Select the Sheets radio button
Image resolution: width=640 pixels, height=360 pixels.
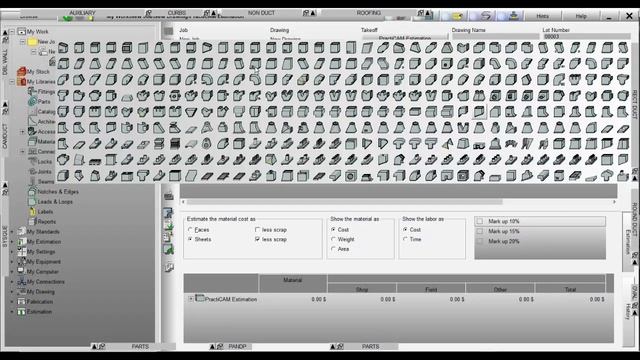(x=190, y=239)
